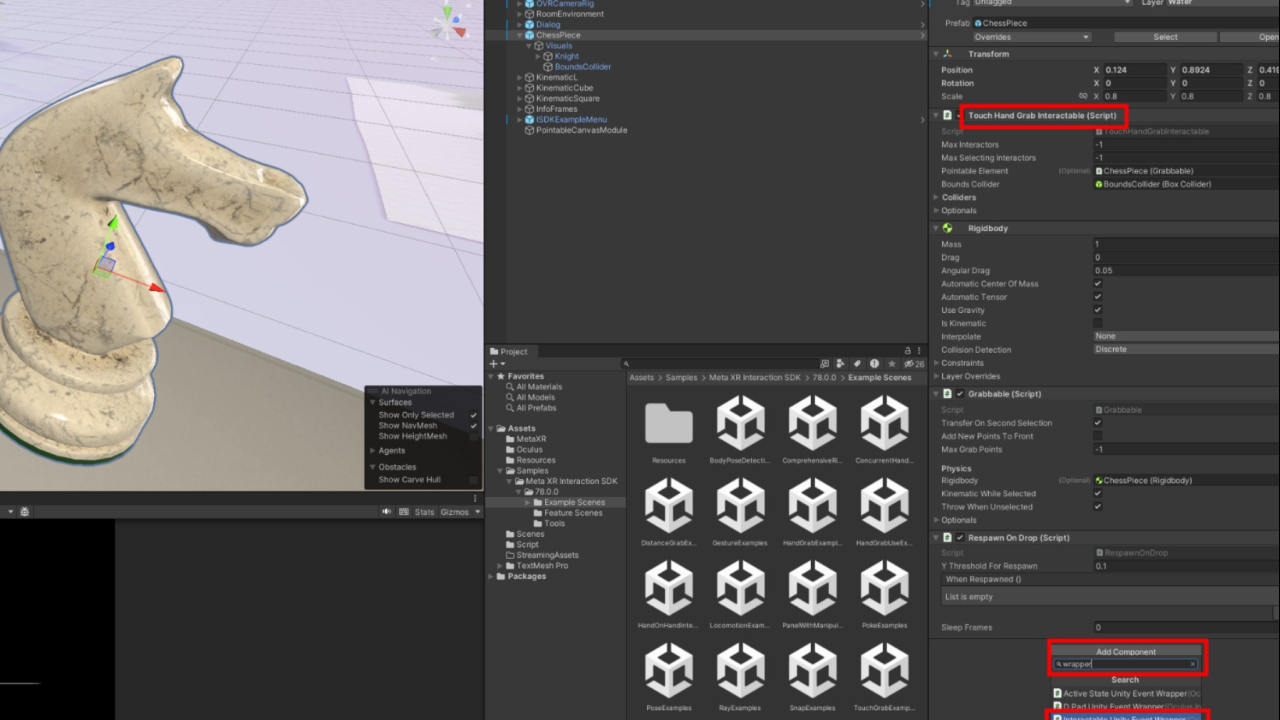Click the prefab Select button
1280x720 pixels.
1165,37
